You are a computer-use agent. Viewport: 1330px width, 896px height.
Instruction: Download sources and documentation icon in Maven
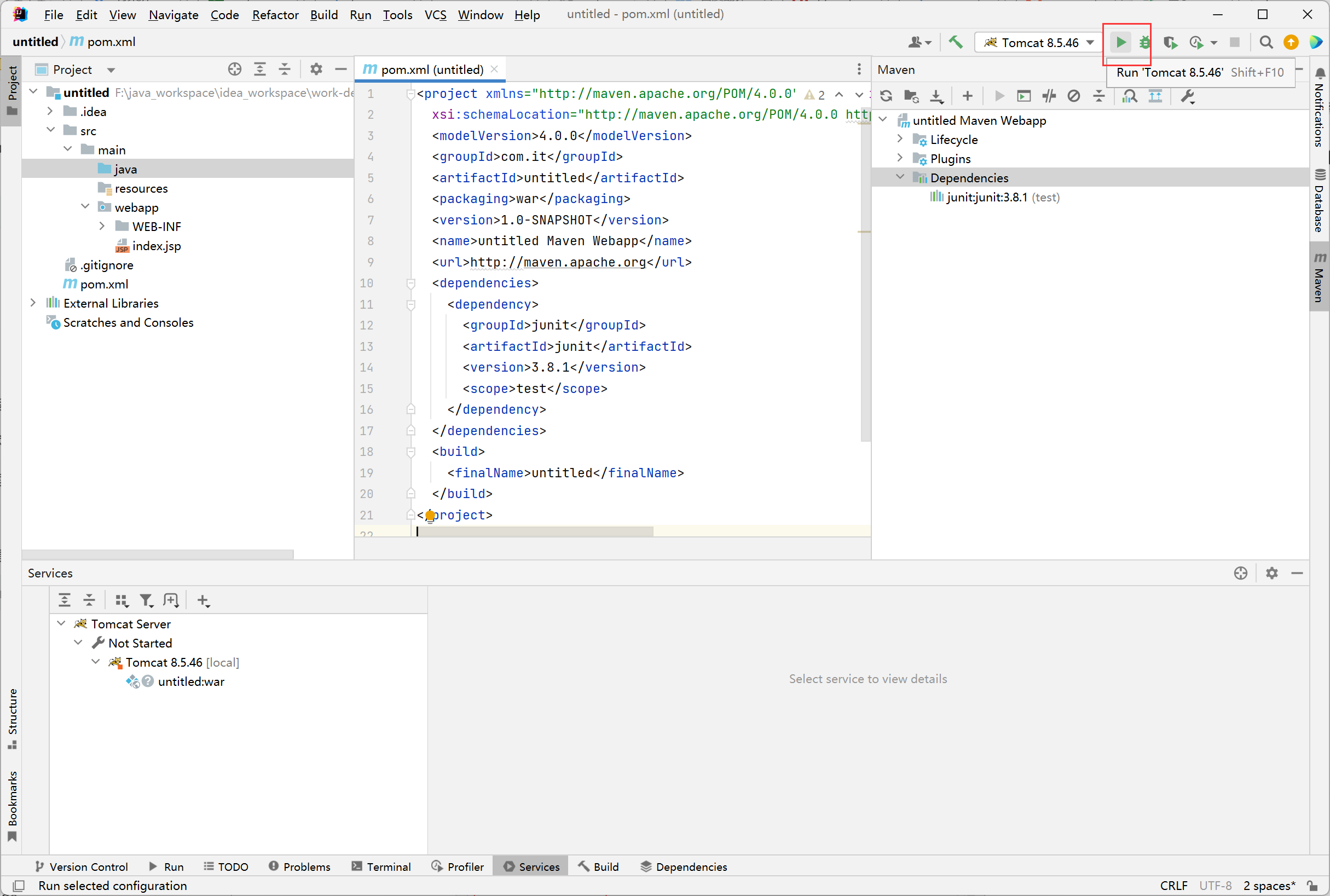[936, 96]
